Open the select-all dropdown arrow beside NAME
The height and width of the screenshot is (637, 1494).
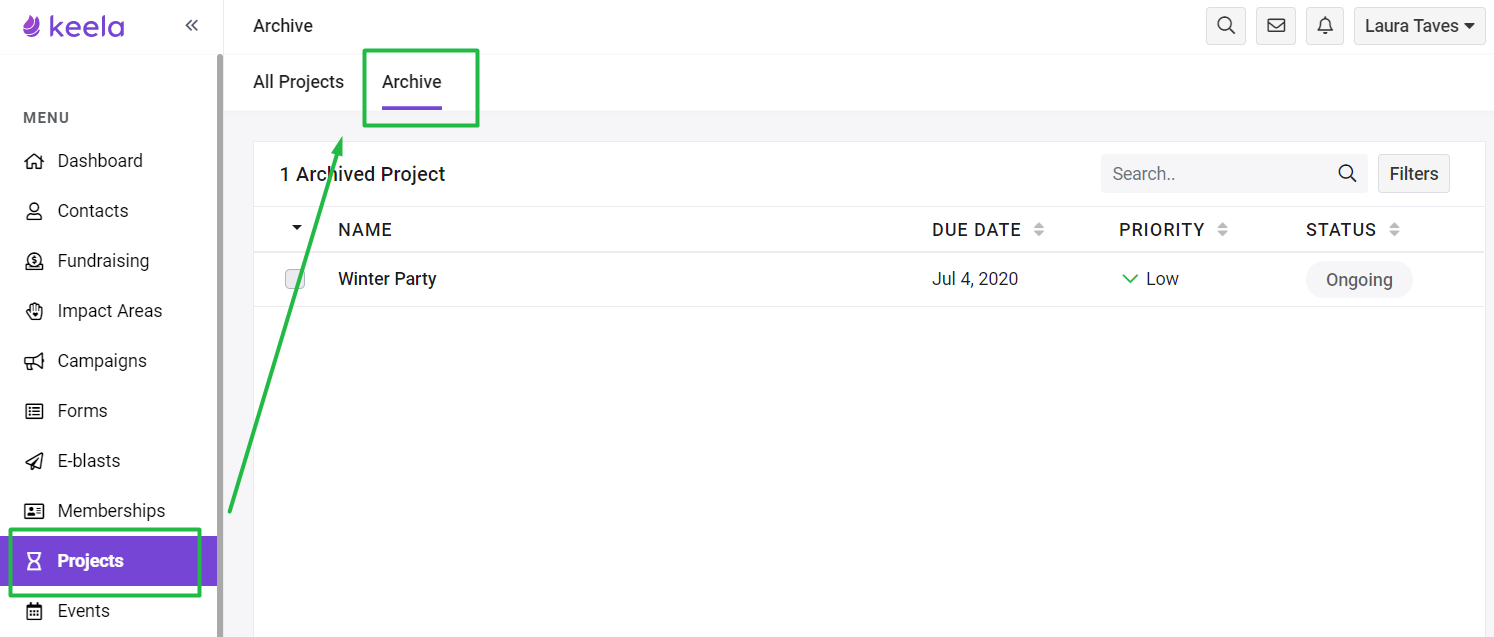pos(296,228)
